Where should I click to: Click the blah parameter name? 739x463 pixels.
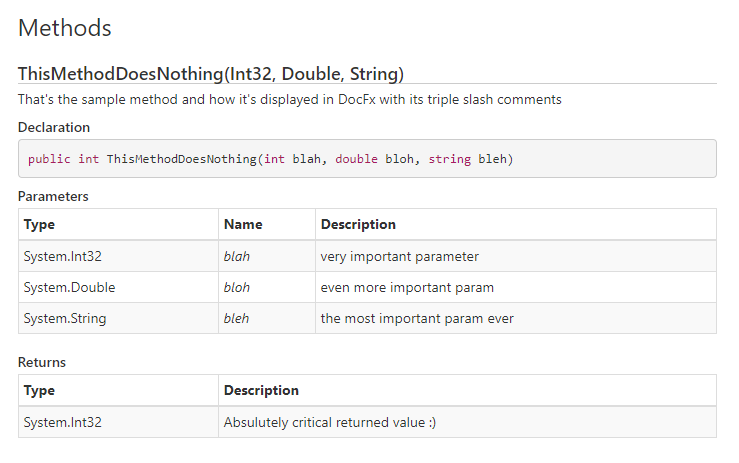(237, 256)
